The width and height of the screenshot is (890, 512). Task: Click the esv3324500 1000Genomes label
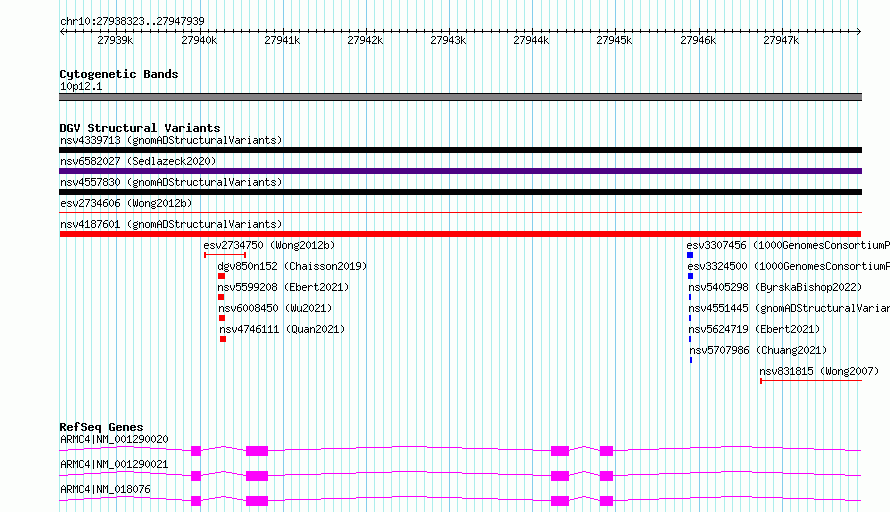pyautogui.click(x=788, y=266)
